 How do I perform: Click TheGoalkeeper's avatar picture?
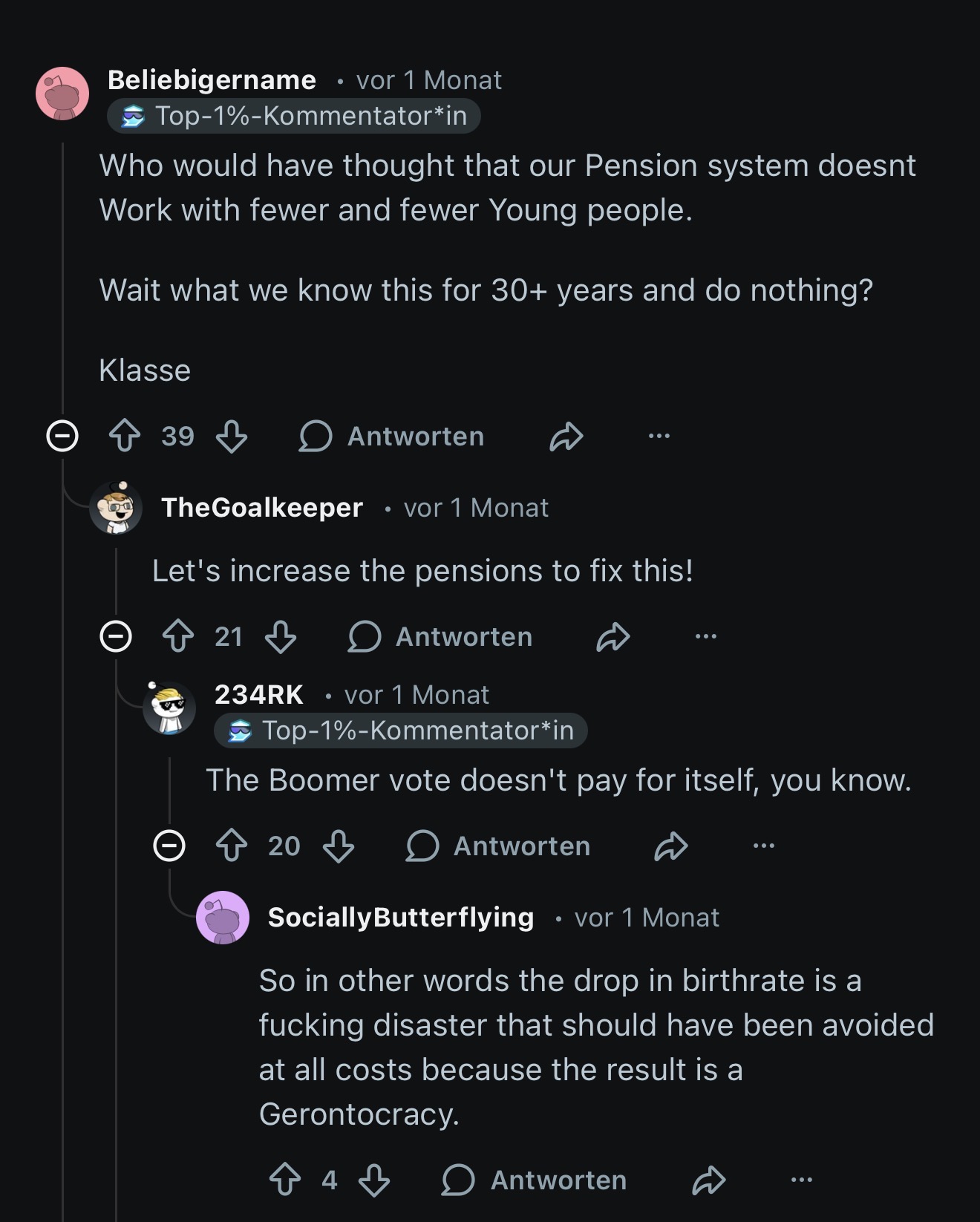coord(116,508)
